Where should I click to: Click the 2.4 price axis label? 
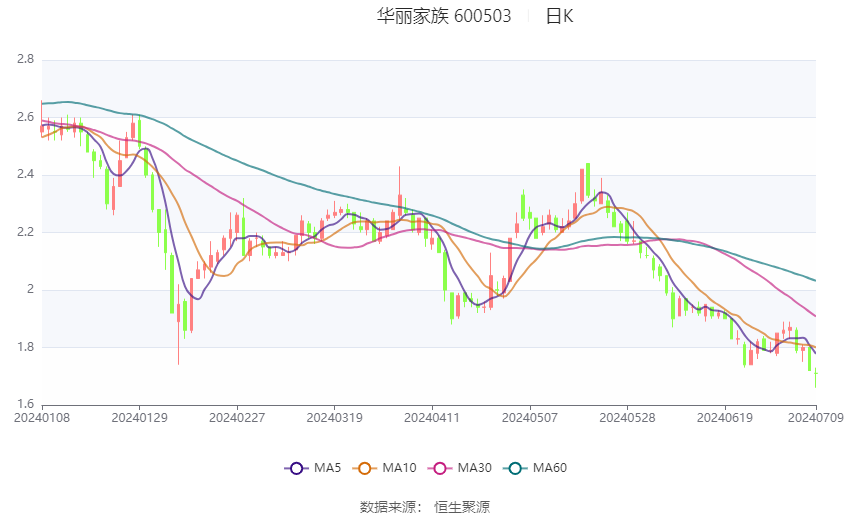[x=25, y=175]
